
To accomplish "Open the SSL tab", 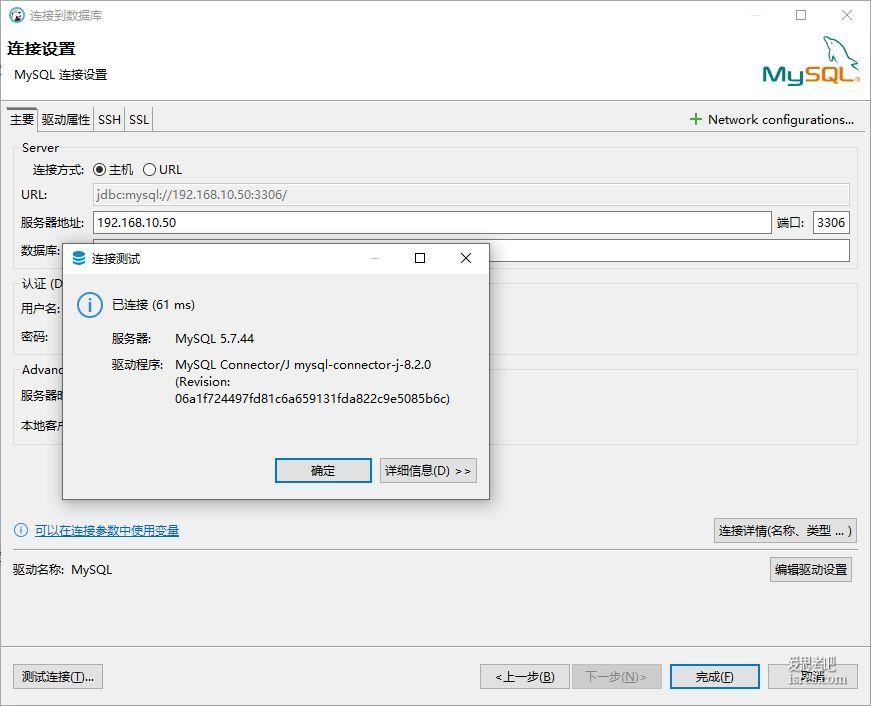I will pos(139,119).
